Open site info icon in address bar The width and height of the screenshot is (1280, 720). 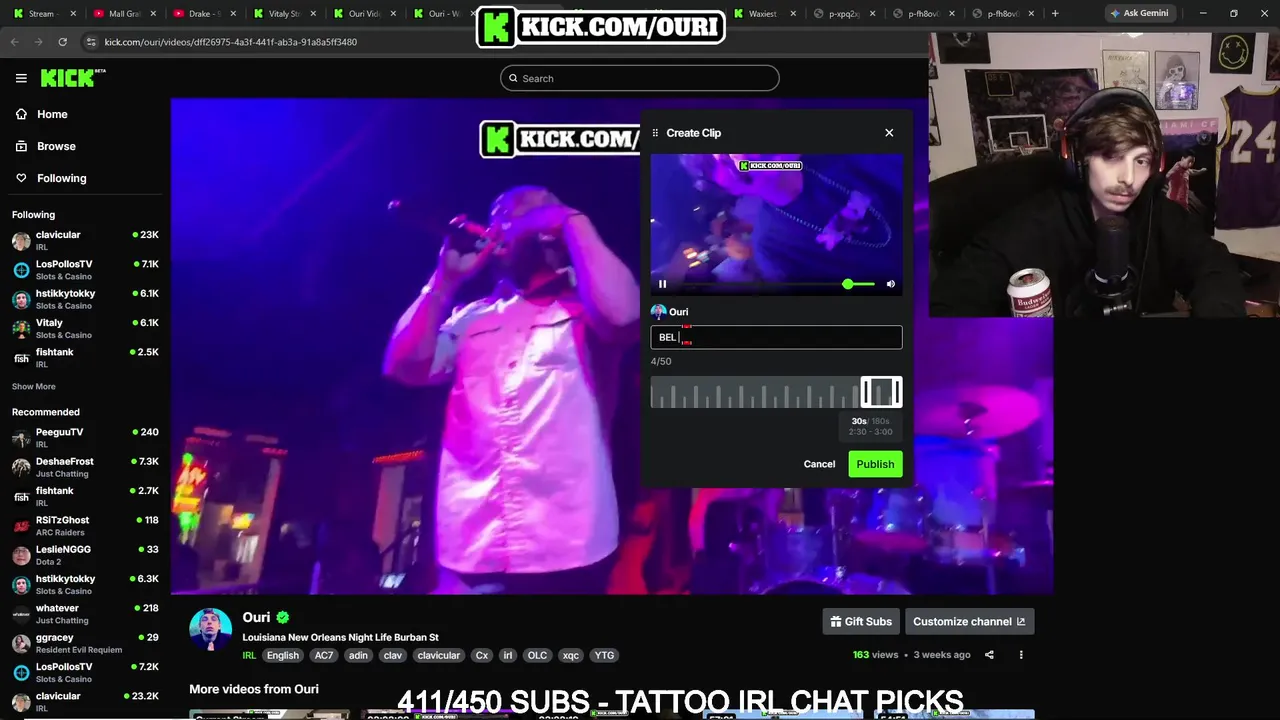click(91, 42)
